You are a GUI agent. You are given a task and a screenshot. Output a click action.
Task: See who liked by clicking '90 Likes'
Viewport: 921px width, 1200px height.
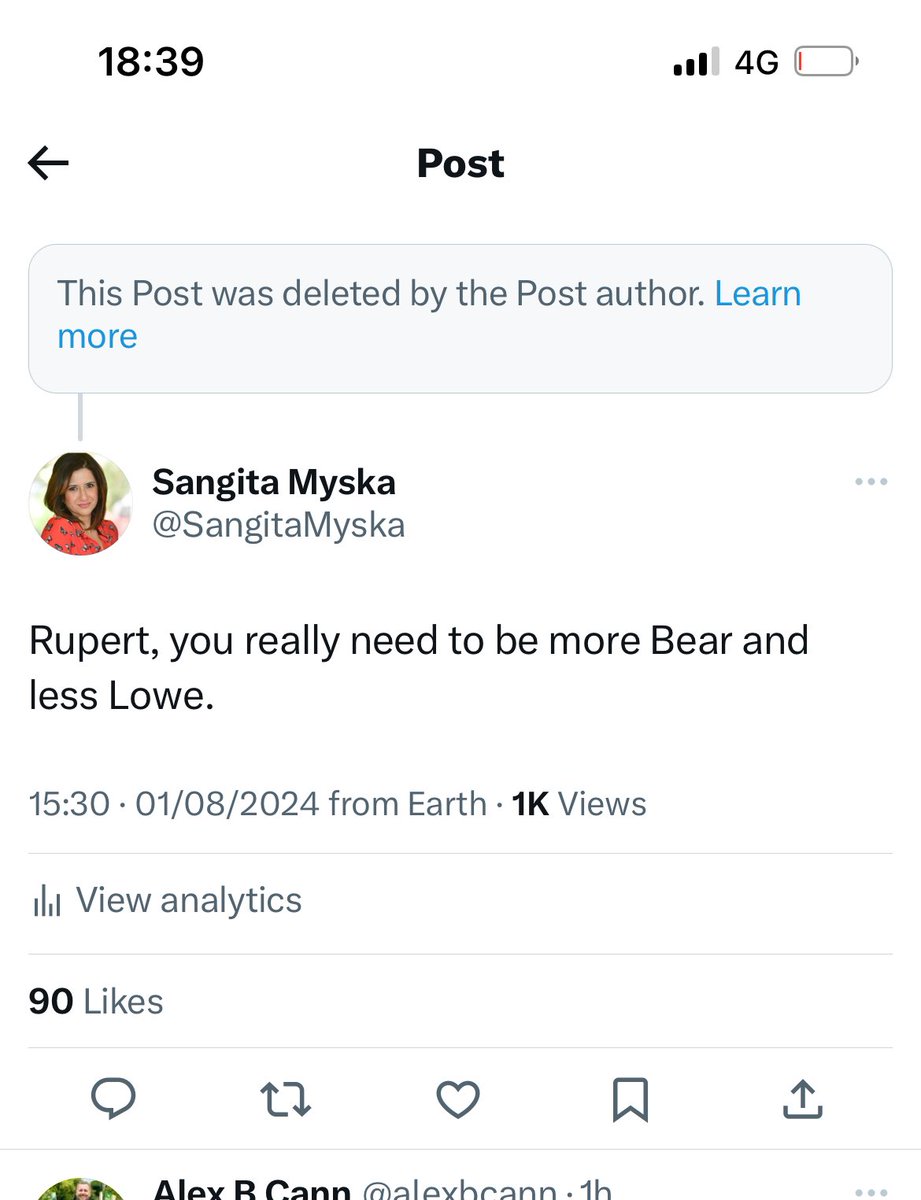95,1000
